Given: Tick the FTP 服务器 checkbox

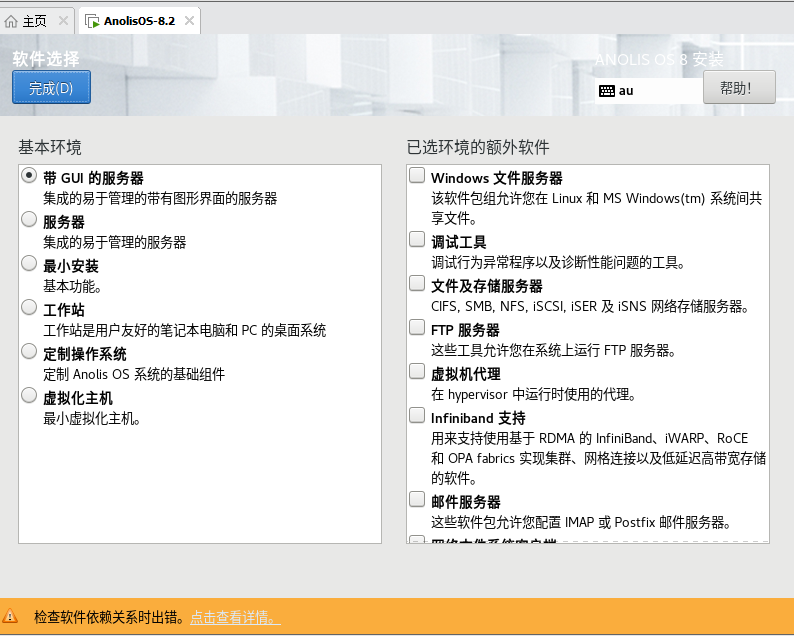Looking at the screenshot, I should [417, 328].
